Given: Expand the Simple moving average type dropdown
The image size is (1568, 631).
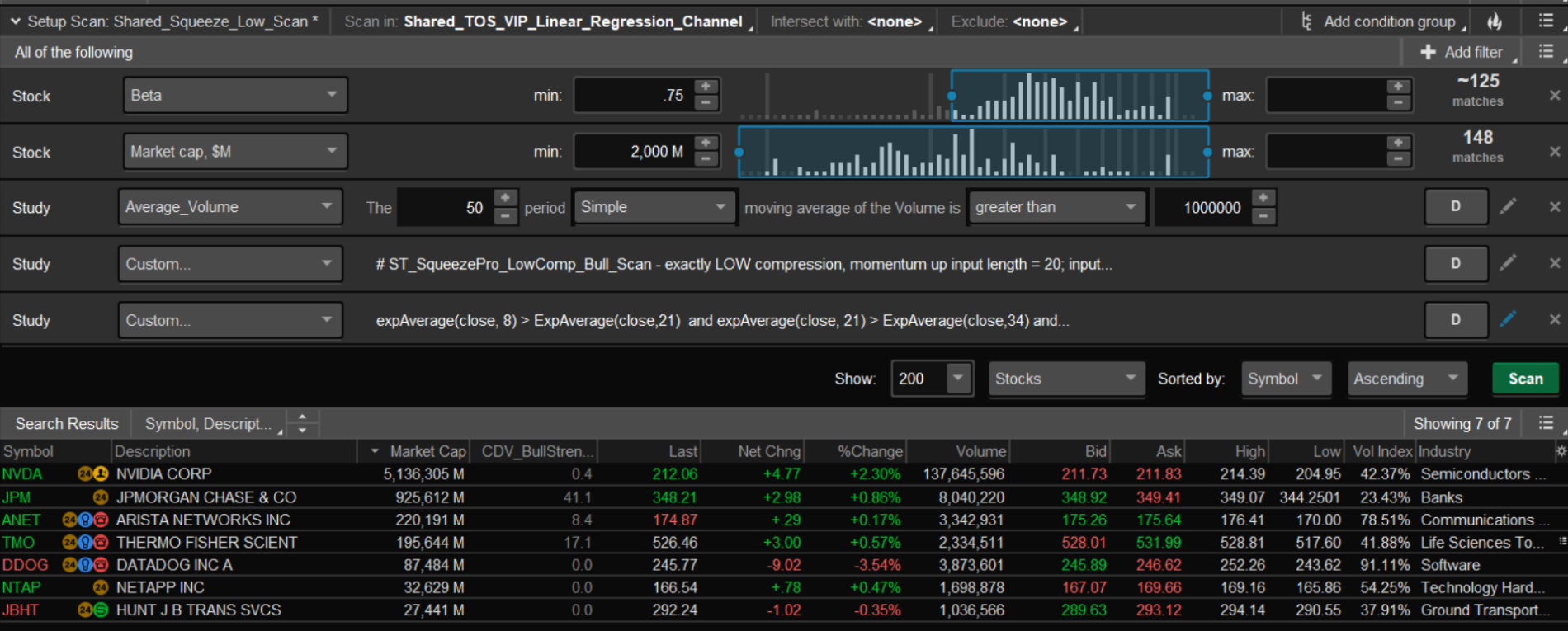Looking at the screenshot, I should coord(654,207).
